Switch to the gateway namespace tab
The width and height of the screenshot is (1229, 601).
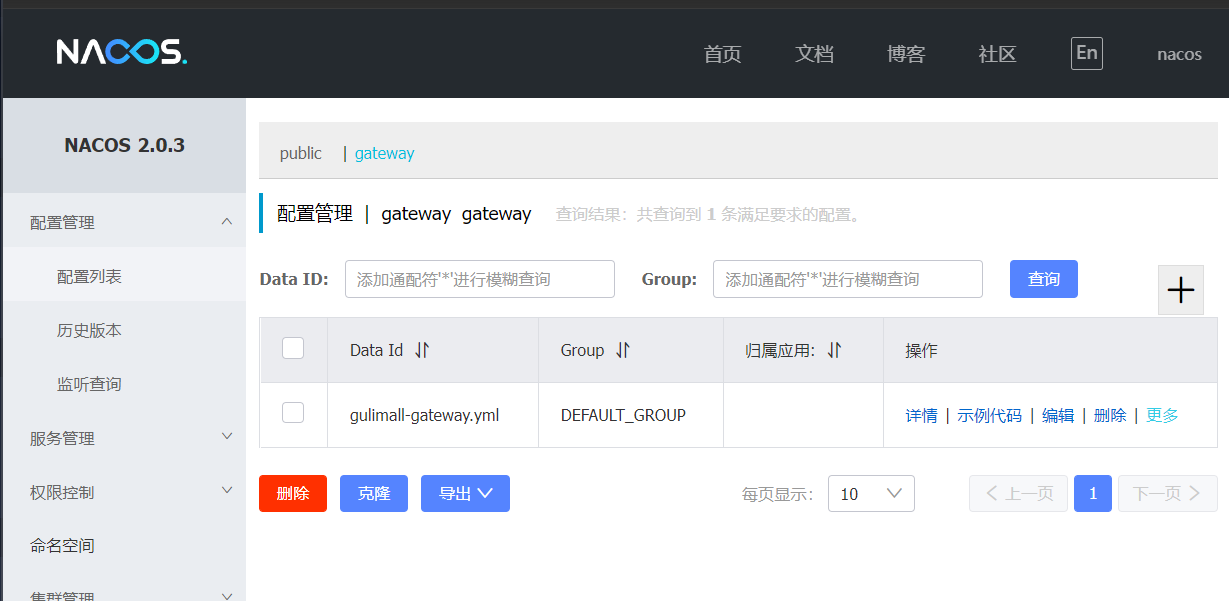384,153
